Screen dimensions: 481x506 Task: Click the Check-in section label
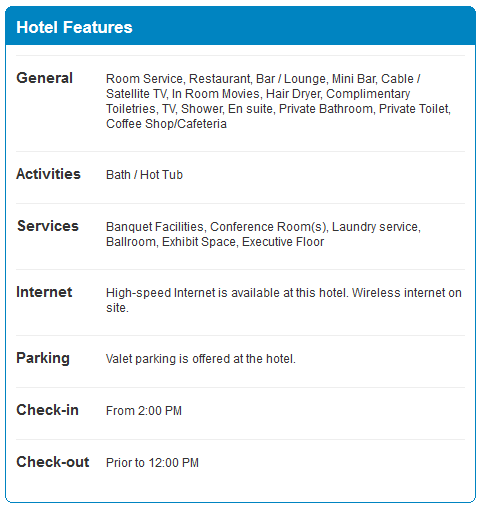(47, 410)
